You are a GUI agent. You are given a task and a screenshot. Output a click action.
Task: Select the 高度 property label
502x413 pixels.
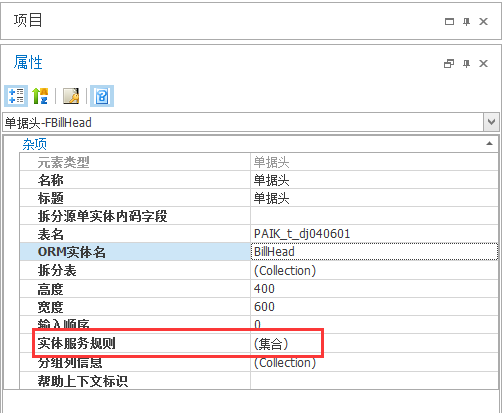(50, 289)
